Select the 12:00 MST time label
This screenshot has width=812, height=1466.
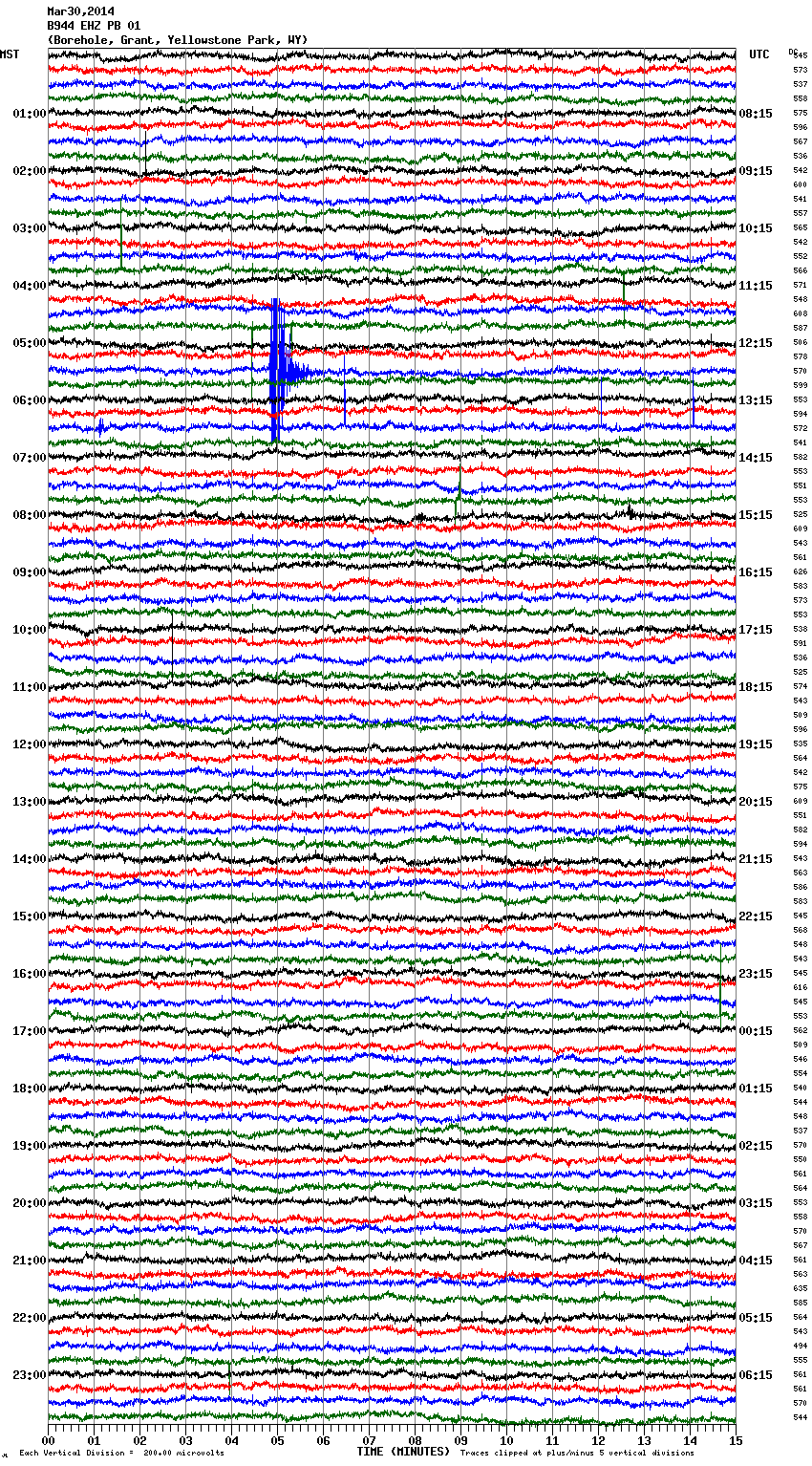[30, 744]
